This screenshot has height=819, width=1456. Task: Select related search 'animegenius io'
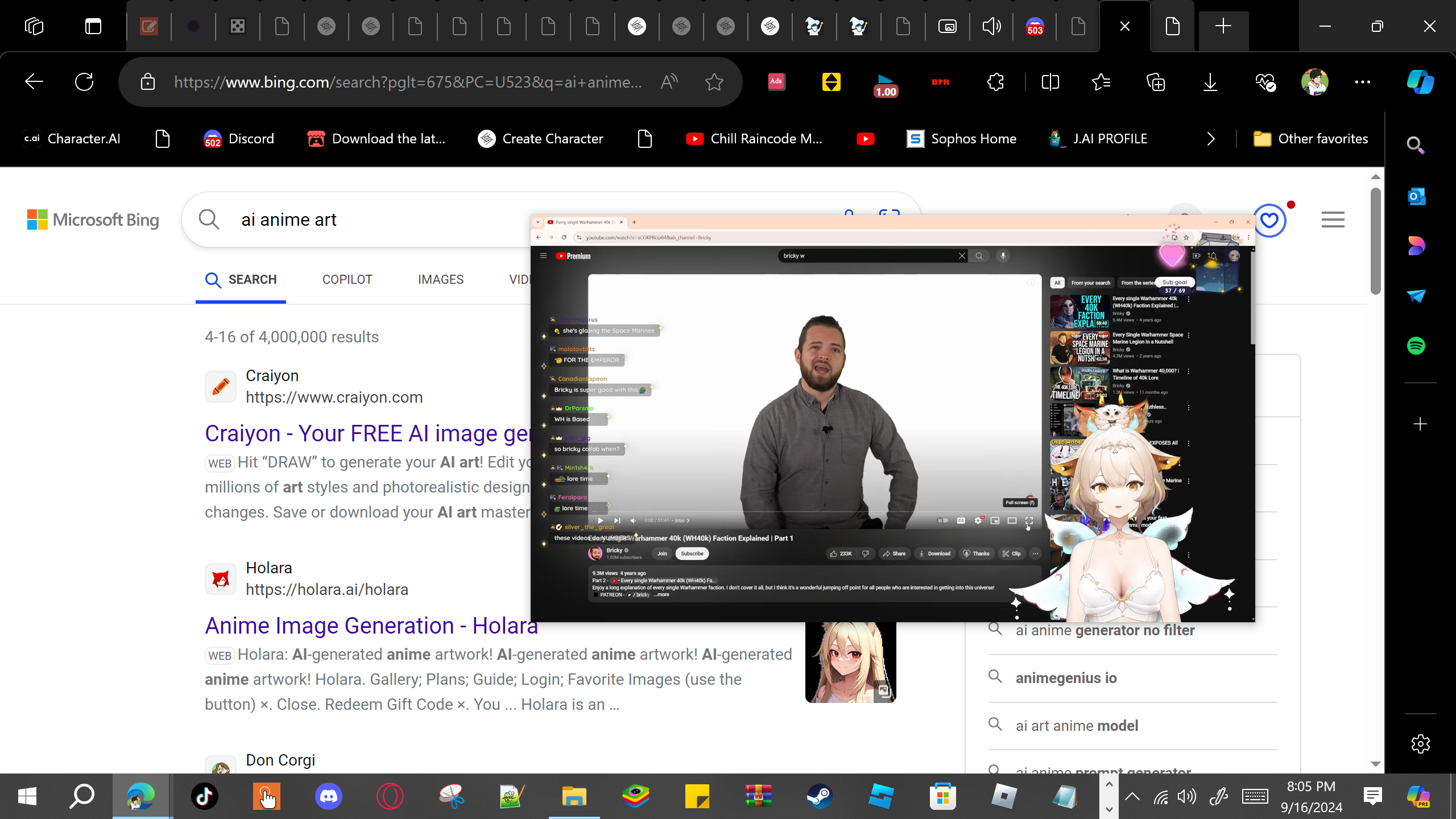pyautogui.click(x=1066, y=678)
